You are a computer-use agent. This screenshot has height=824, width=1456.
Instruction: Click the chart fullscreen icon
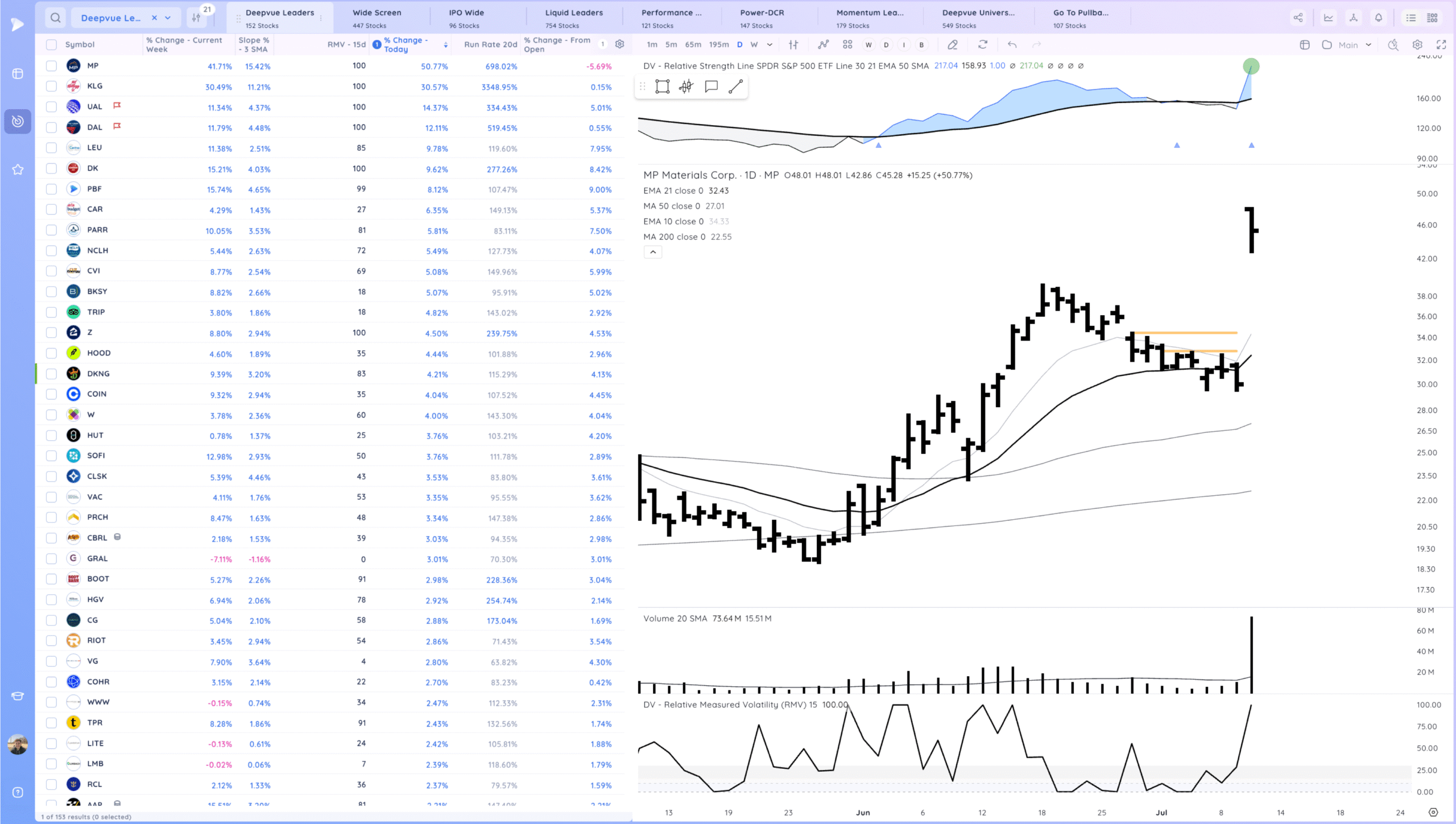pos(1441,44)
